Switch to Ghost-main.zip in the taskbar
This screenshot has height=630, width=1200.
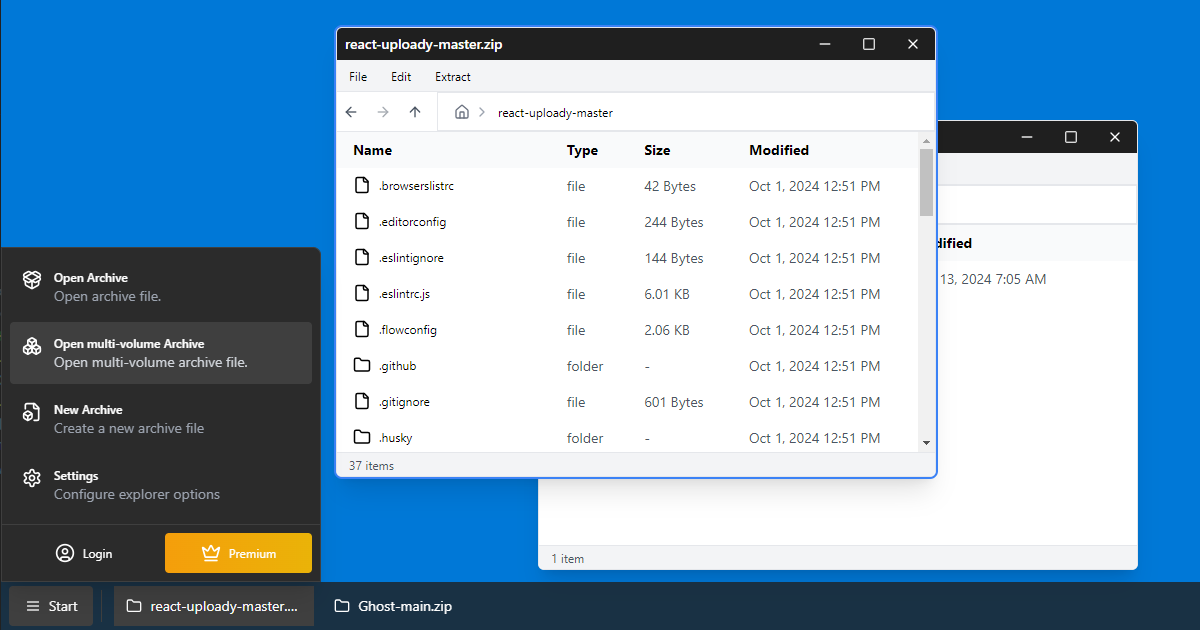pyautogui.click(x=393, y=605)
